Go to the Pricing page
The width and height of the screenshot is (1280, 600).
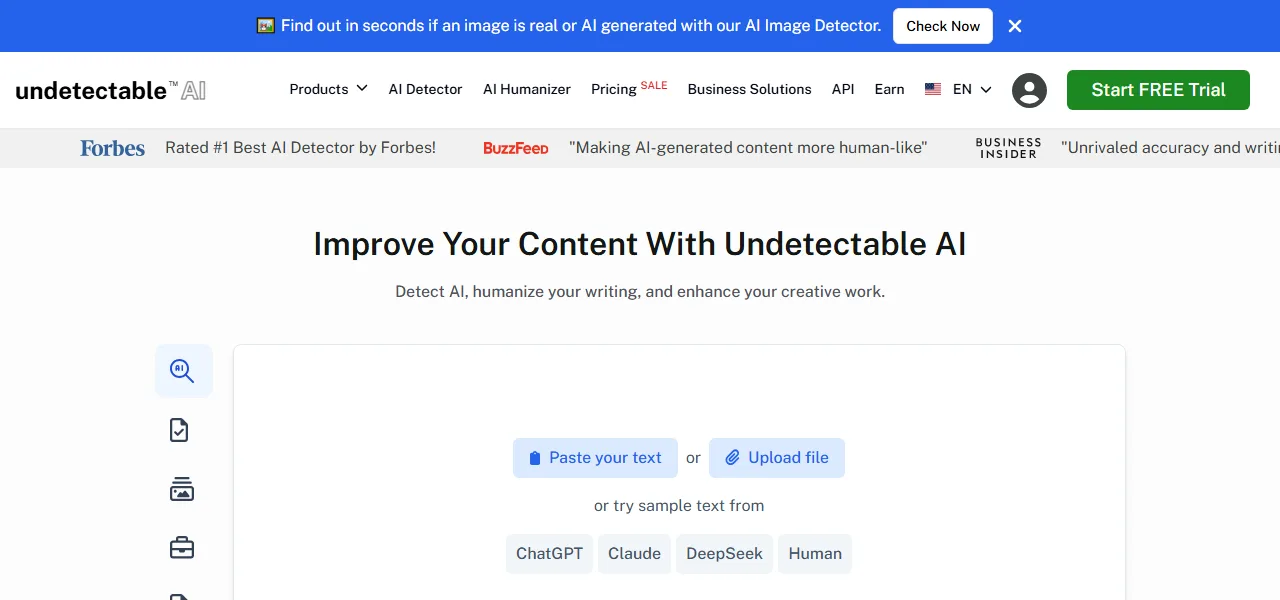point(614,89)
